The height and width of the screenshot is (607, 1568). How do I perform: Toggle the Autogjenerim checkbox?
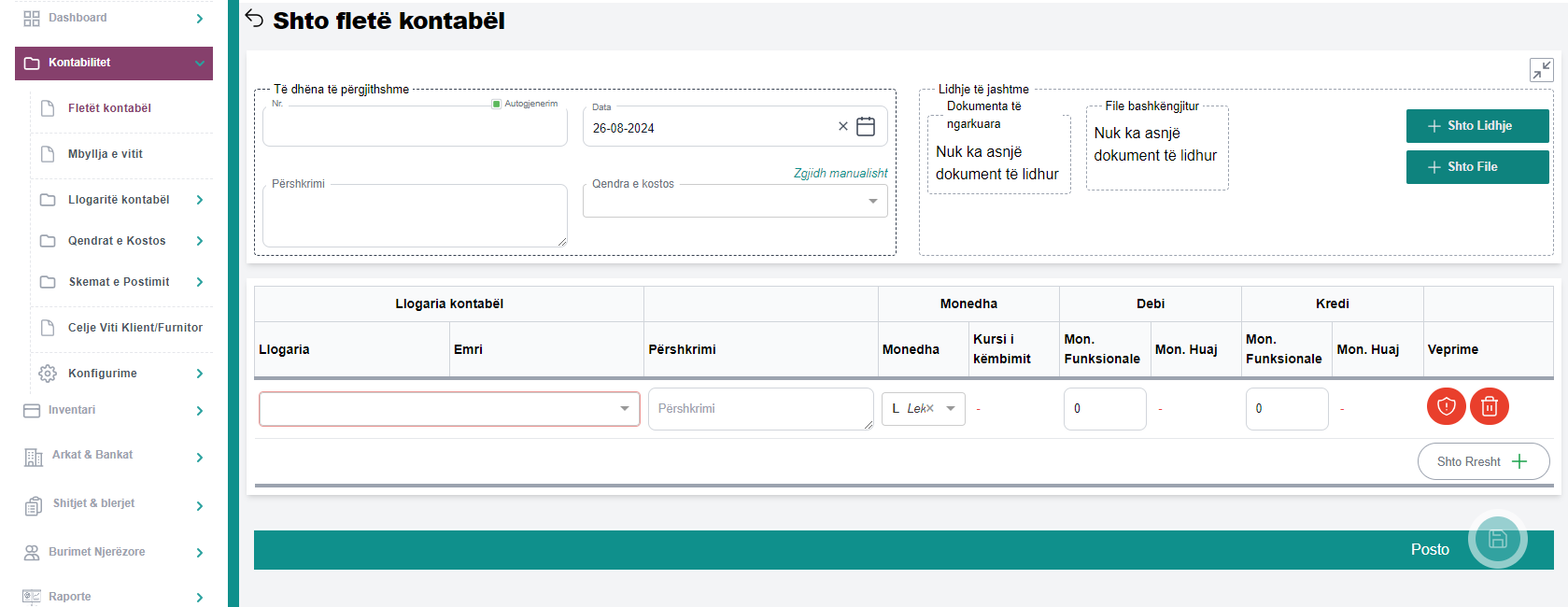(x=497, y=104)
